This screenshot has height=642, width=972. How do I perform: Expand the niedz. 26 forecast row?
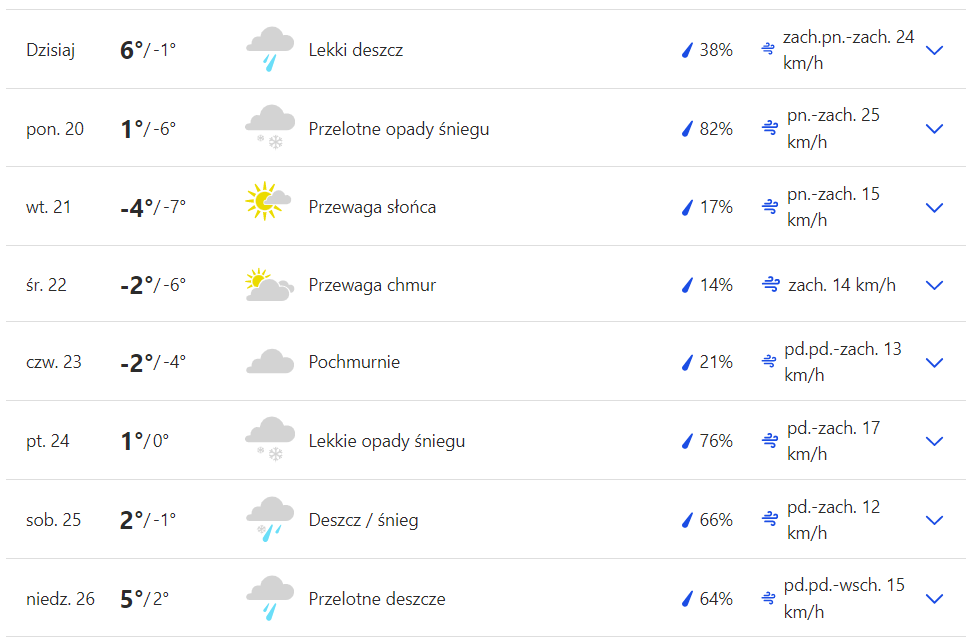[935, 599]
